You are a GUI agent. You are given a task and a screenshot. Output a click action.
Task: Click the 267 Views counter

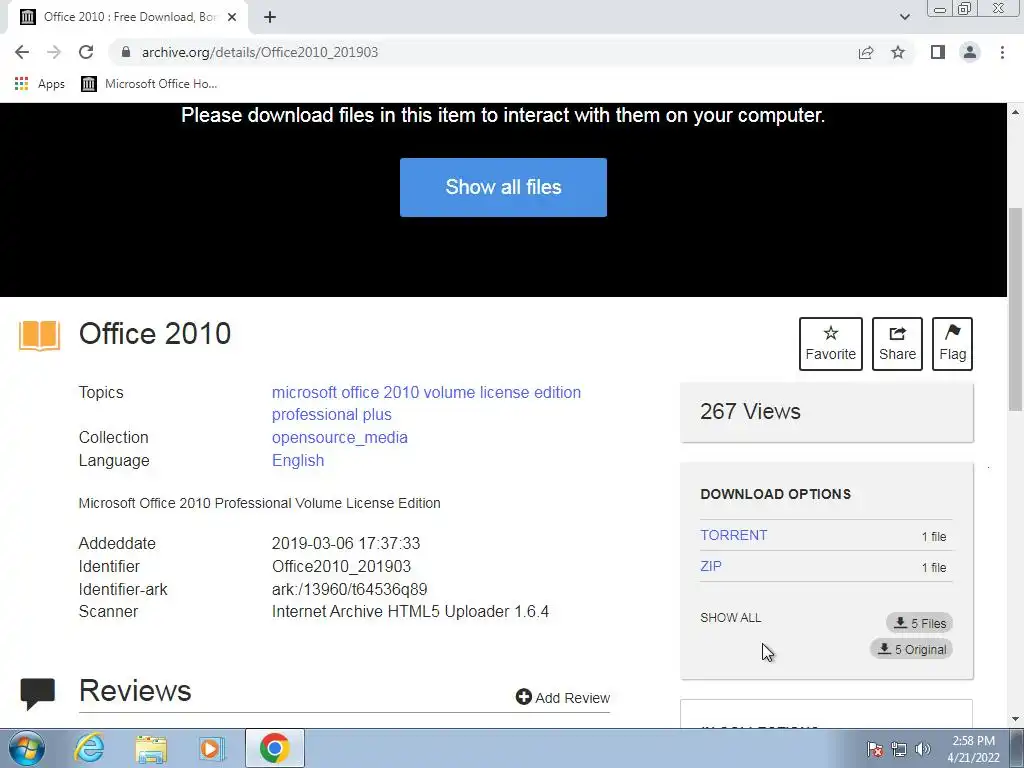[750, 411]
